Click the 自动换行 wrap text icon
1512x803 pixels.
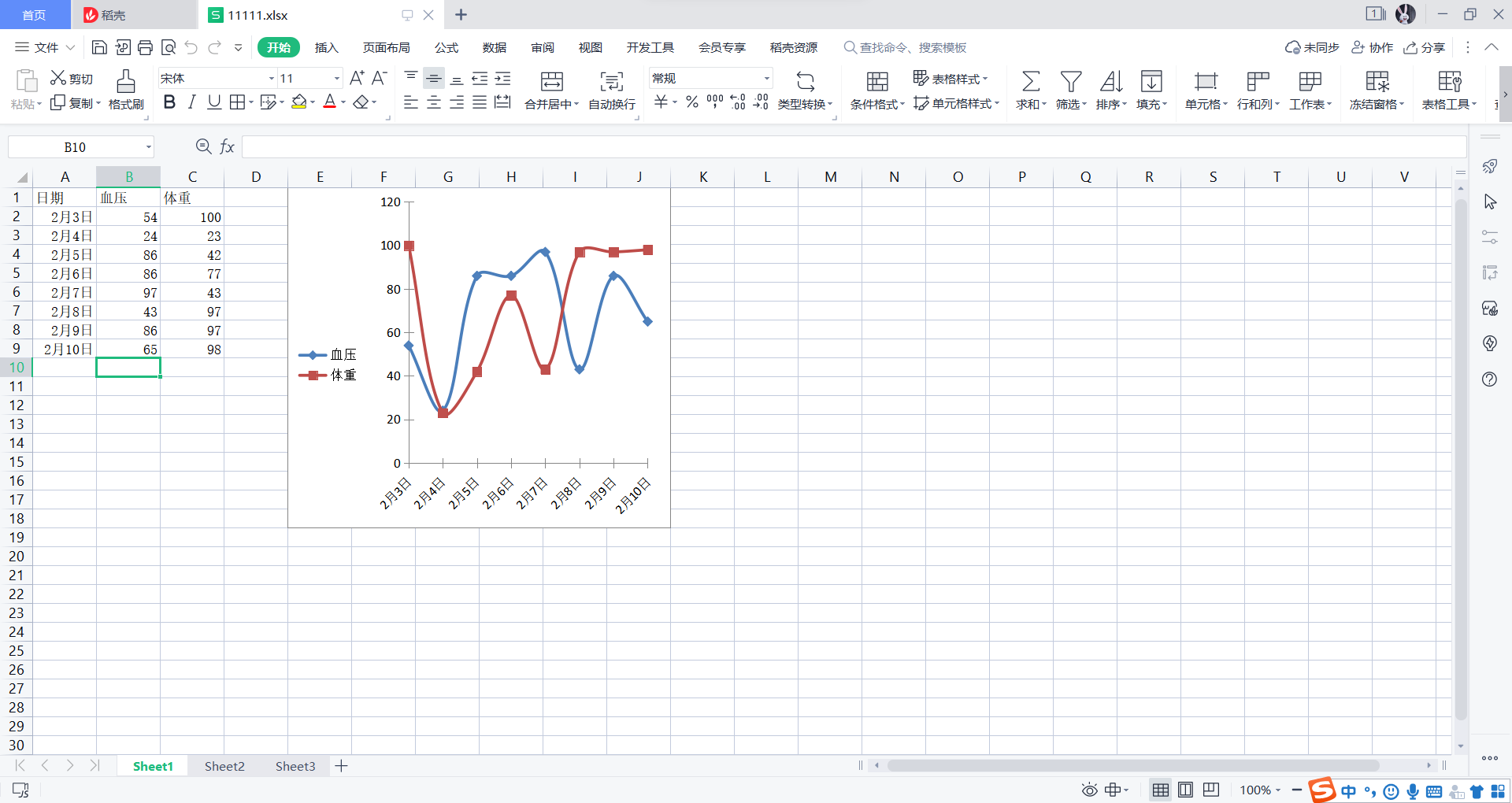tap(610, 89)
